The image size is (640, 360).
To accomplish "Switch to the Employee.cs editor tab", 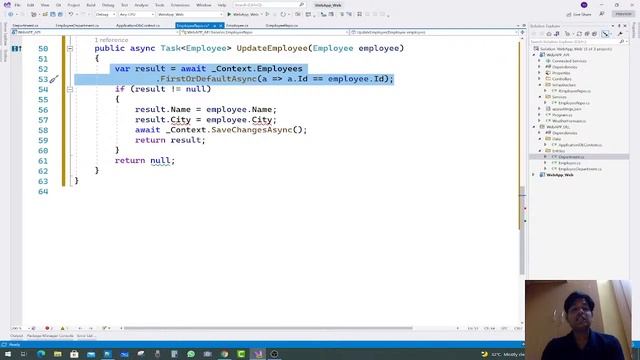I will pyautogui.click(x=237, y=25).
